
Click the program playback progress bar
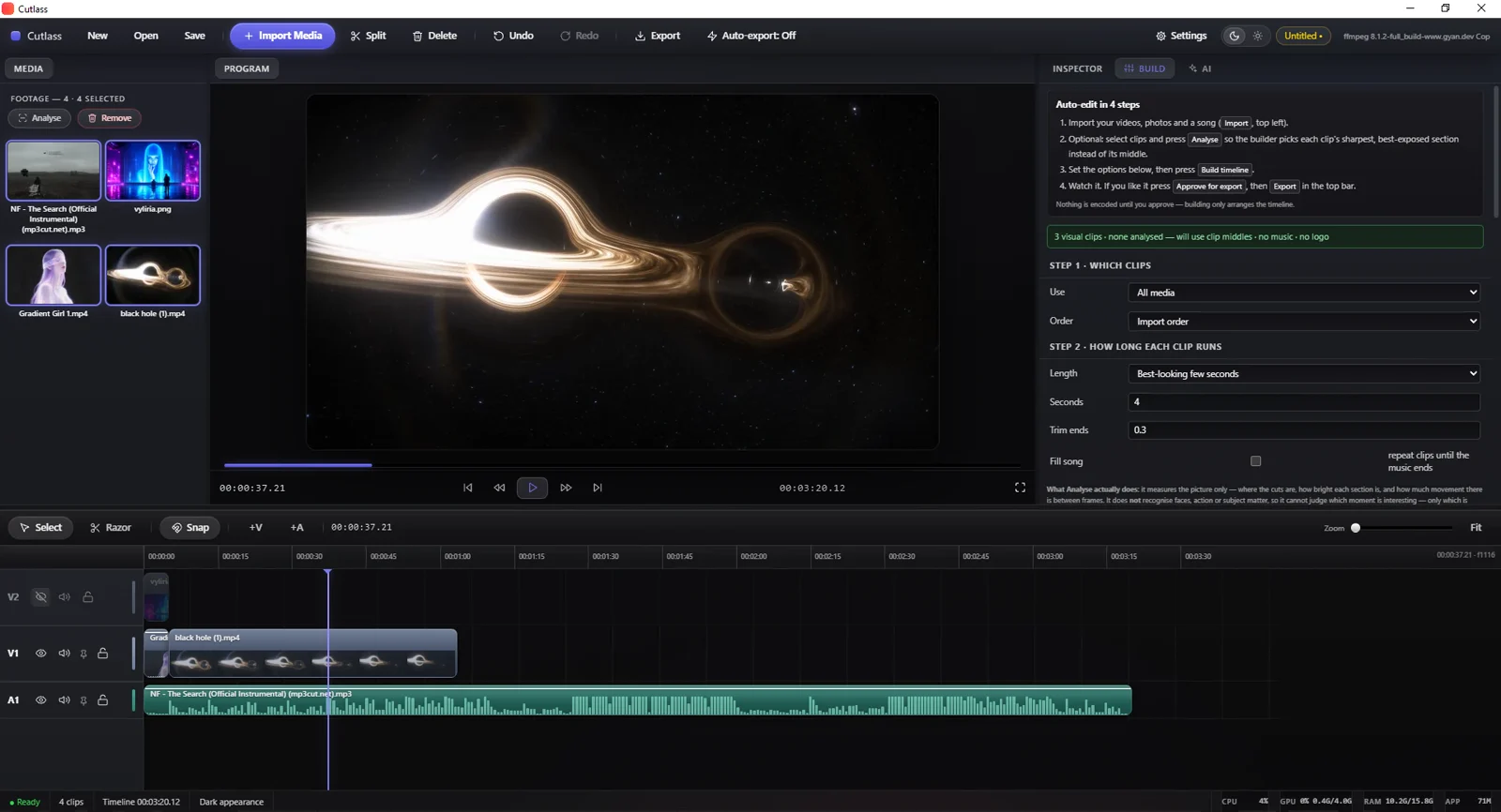click(x=622, y=465)
